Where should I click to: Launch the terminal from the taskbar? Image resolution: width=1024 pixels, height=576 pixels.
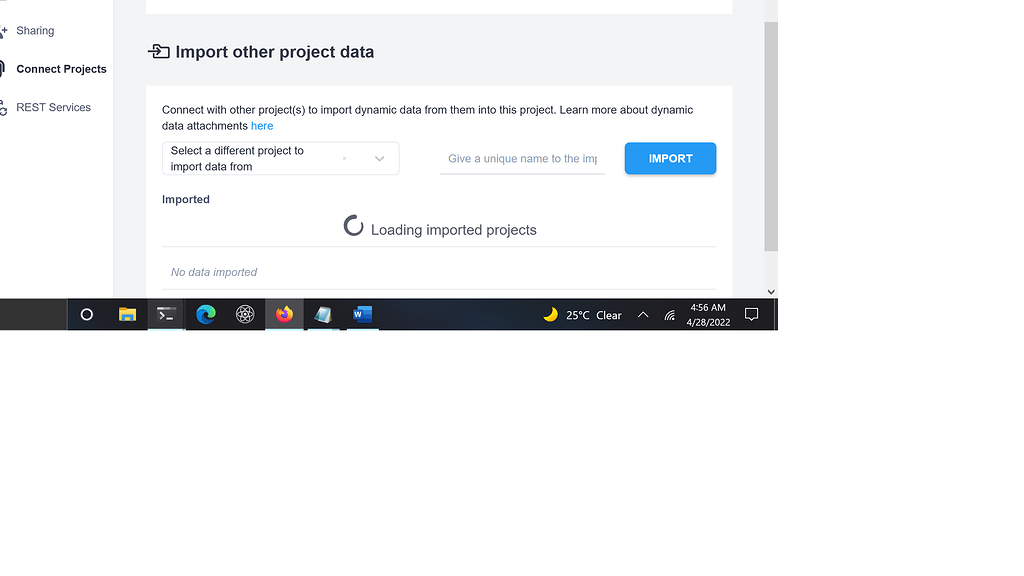[166, 314]
